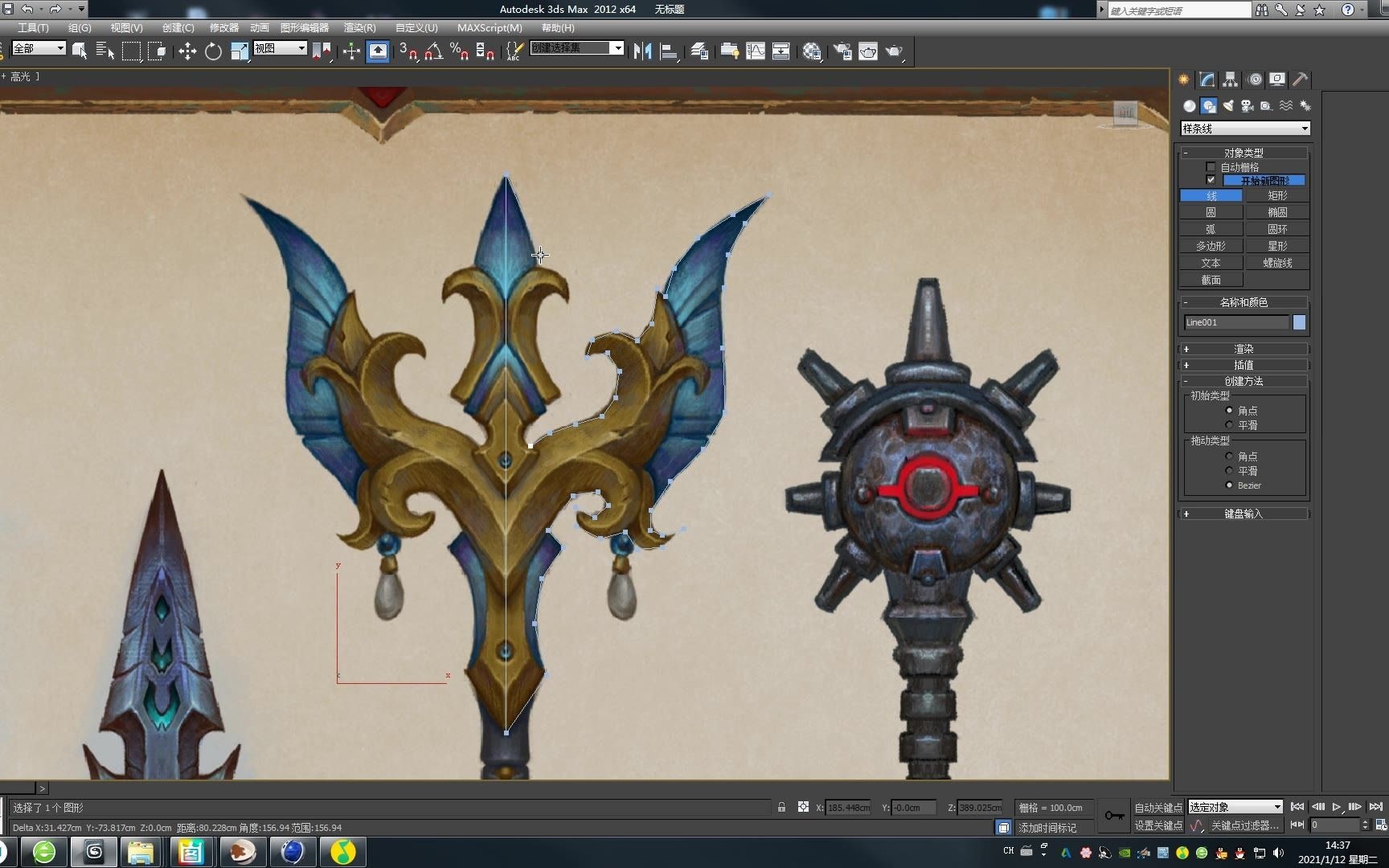
Task: Click the Render Production teapot icon
Action: point(895,51)
